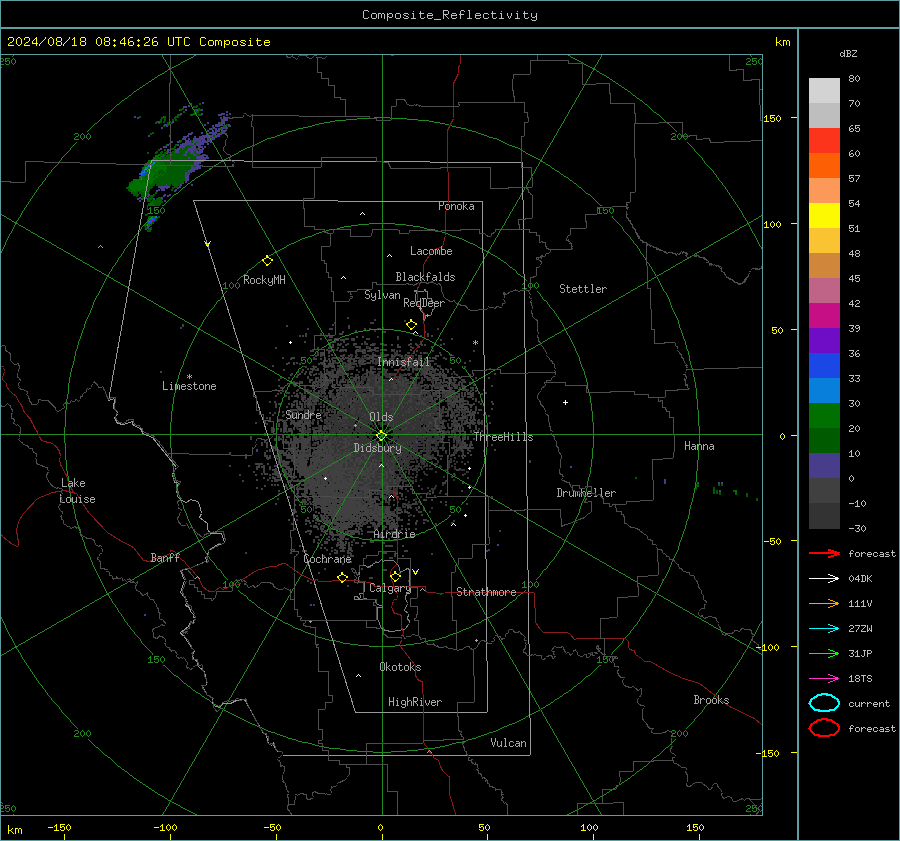This screenshot has width=900, height=841.
Task: Pick the magenta 18TS arrow symbol
Action: 824,679
